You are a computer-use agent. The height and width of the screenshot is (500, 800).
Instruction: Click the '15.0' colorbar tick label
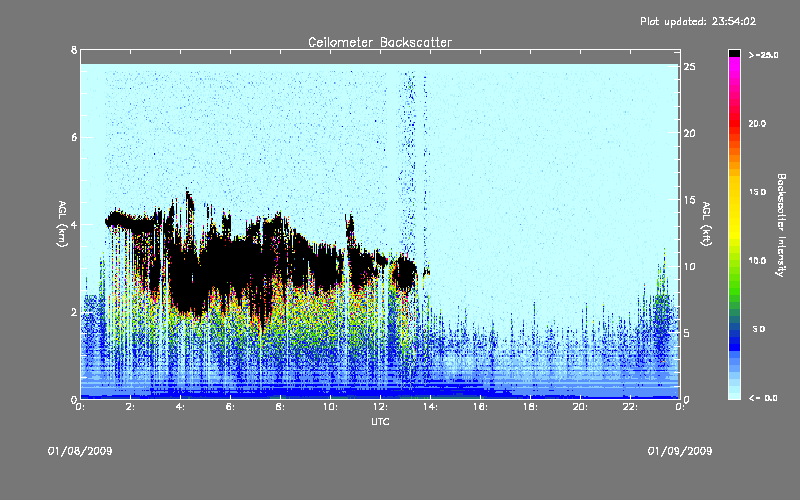tap(757, 192)
